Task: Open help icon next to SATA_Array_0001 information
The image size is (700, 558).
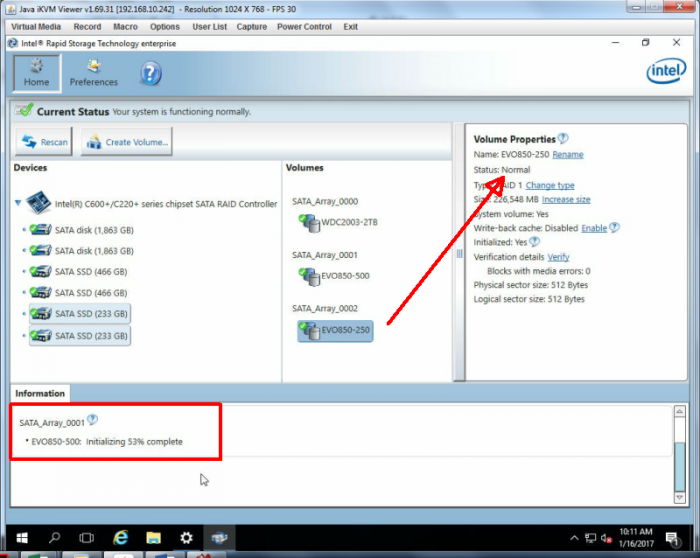Action: 92,420
